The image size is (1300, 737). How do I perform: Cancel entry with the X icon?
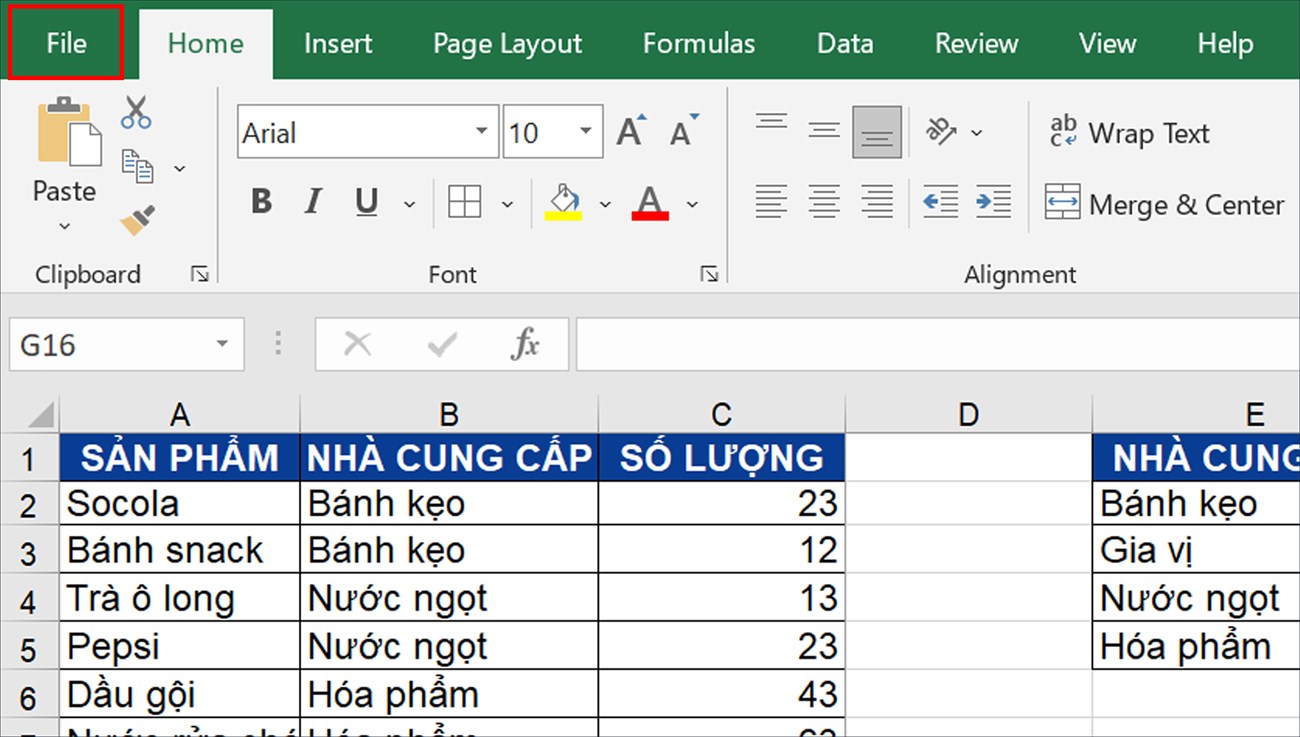pyautogui.click(x=356, y=345)
